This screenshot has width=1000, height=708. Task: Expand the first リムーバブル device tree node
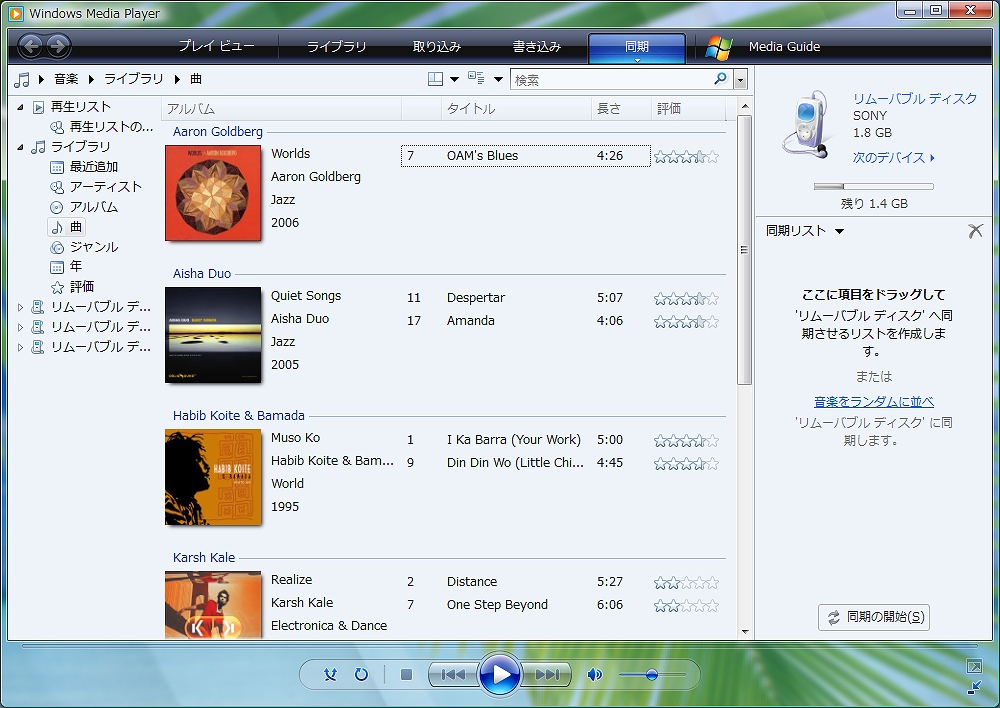[20, 307]
